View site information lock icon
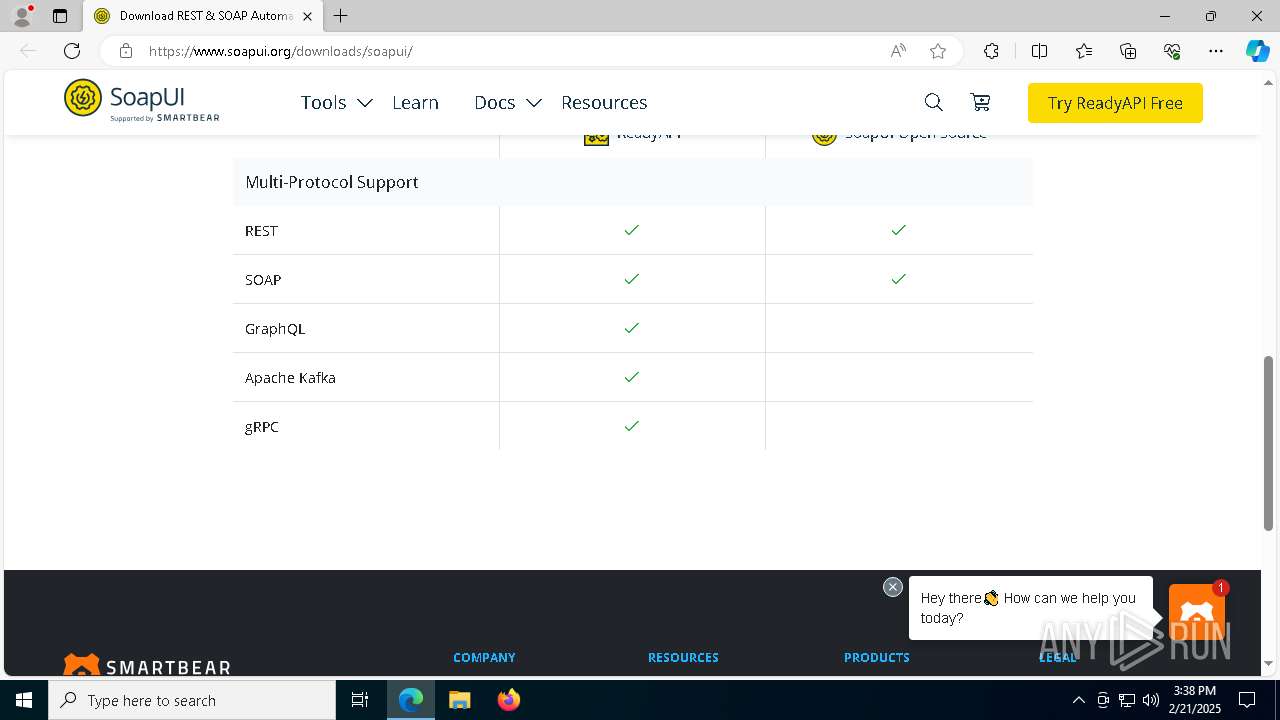Image resolution: width=1280 pixels, height=720 pixels. [125, 51]
